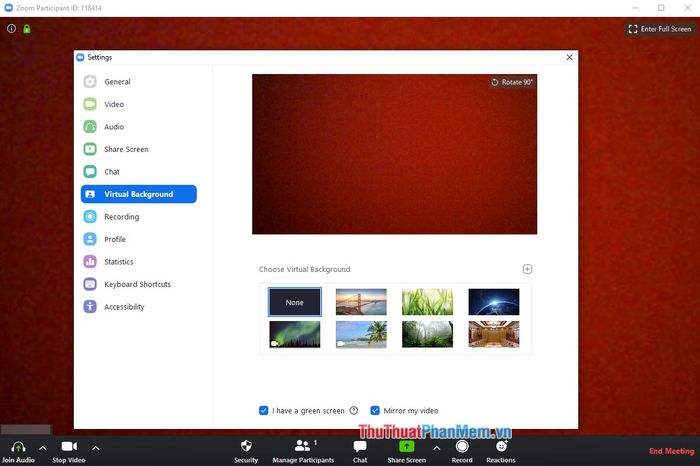Viewport: 700px width, 466px height.
Task: Start recording with Record button
Action: (462, 451)
